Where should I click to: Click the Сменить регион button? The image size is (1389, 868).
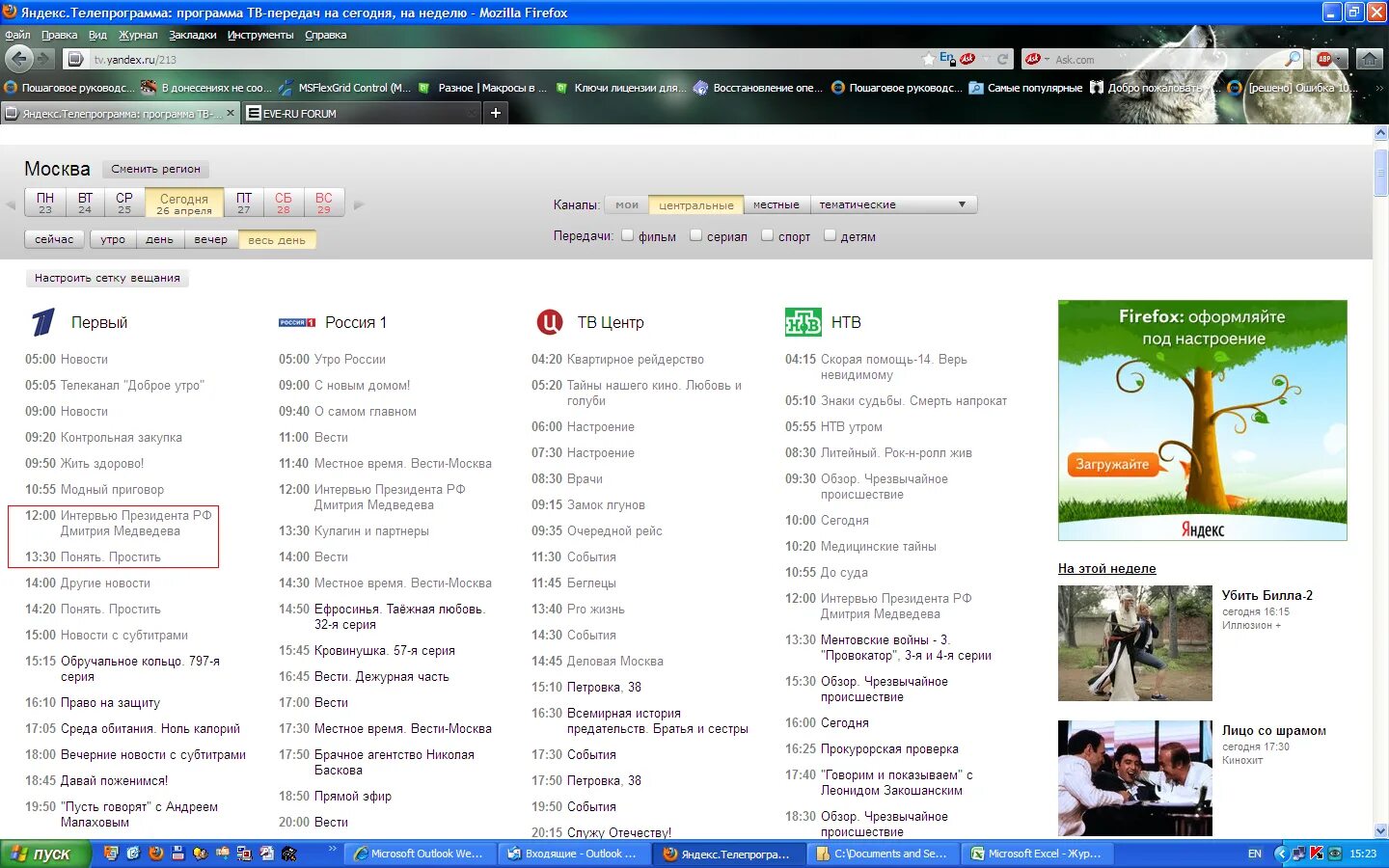(x=155, y=169)
